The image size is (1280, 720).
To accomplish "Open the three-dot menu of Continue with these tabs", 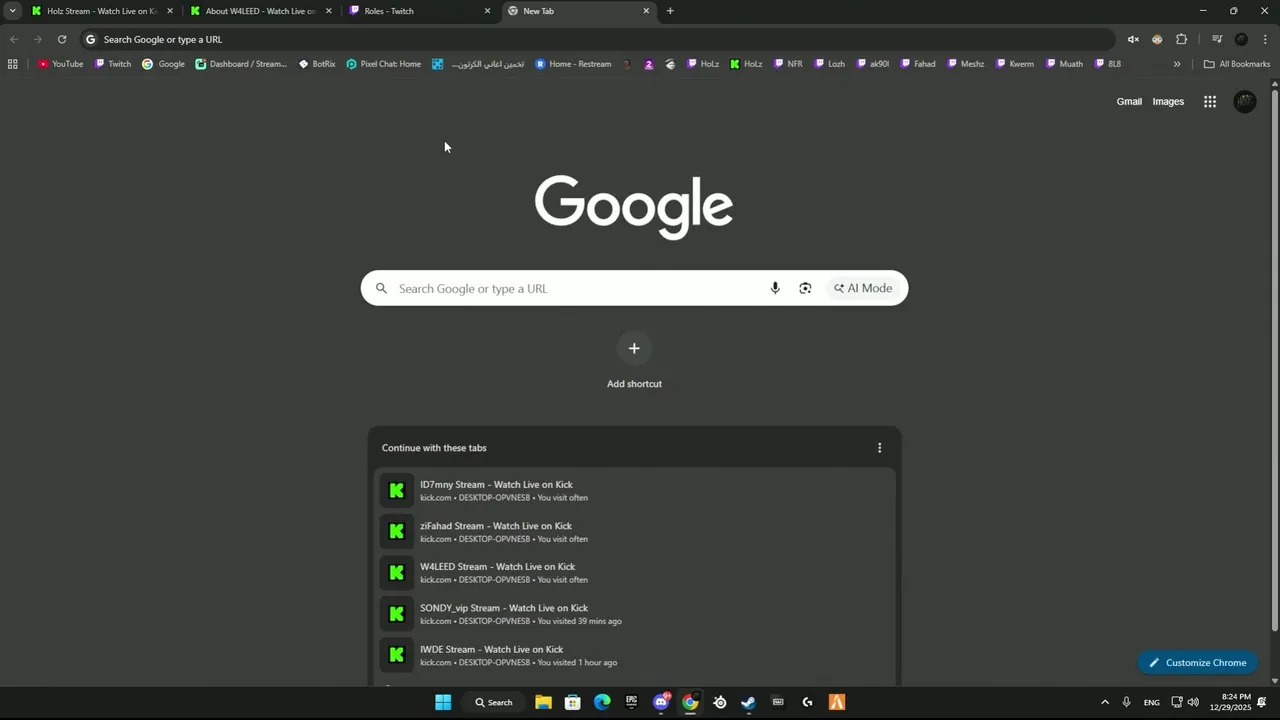I will (x=879, y=448).
